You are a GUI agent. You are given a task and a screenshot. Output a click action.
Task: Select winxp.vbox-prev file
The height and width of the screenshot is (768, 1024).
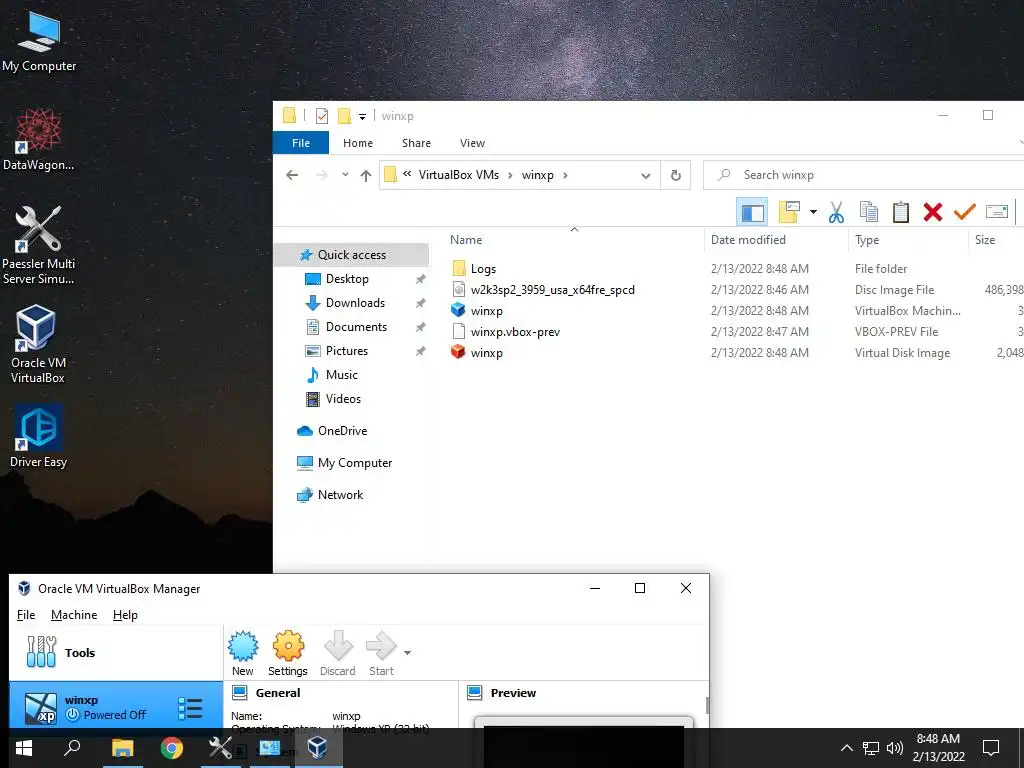coord(515,332)
